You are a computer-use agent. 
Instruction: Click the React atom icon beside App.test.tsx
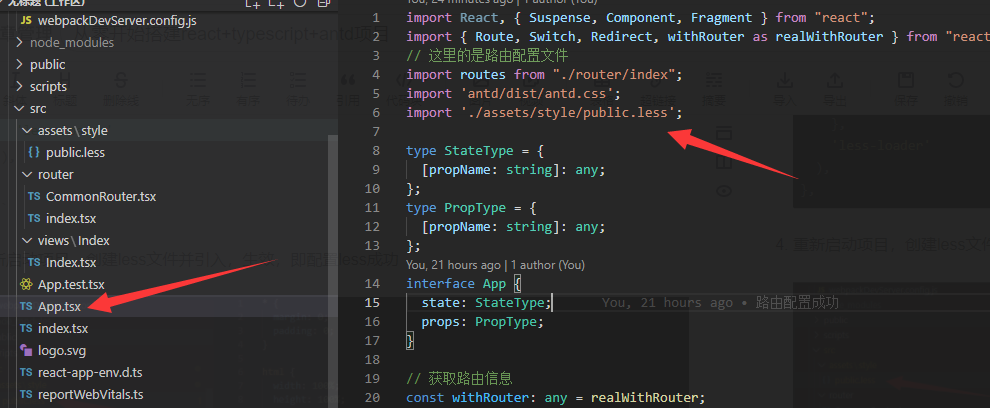click(27, 284)
